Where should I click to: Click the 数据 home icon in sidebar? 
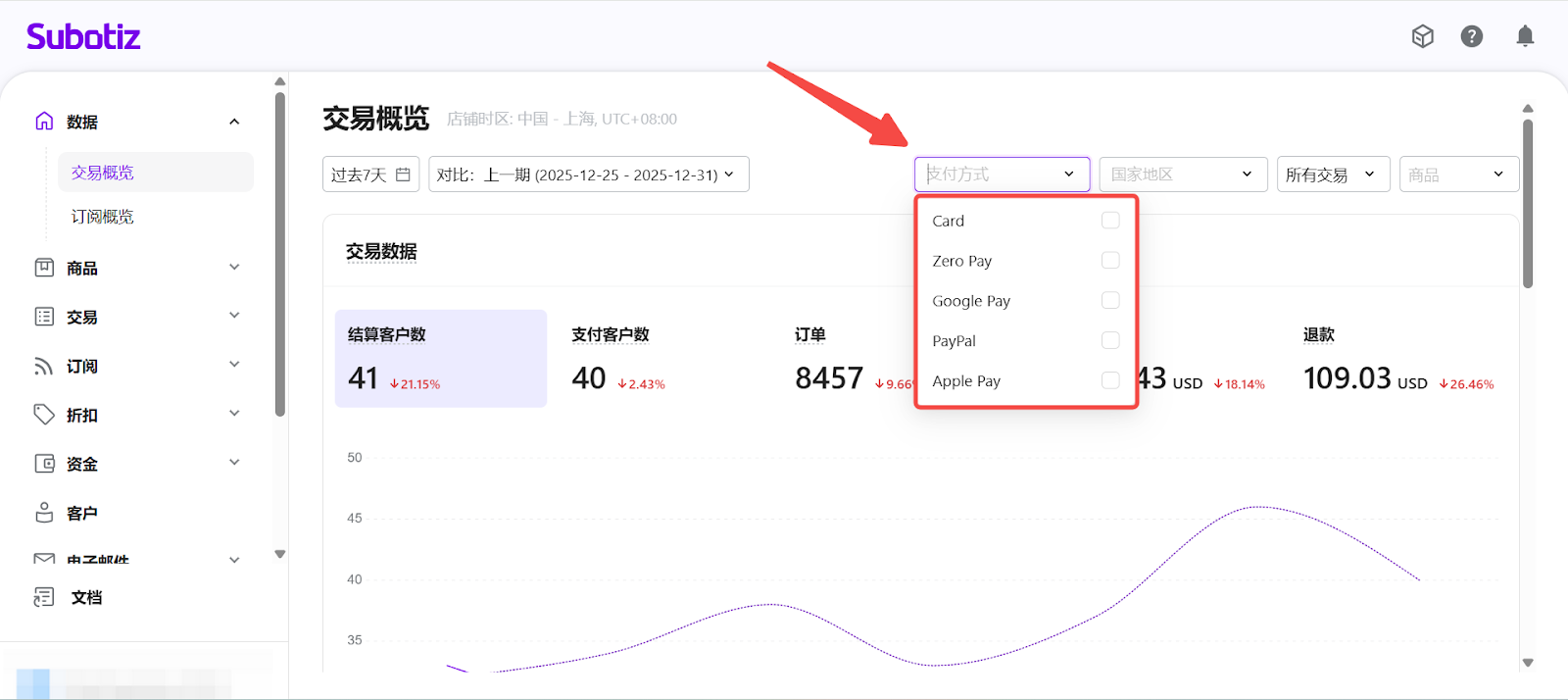click(x=44, y=122)
